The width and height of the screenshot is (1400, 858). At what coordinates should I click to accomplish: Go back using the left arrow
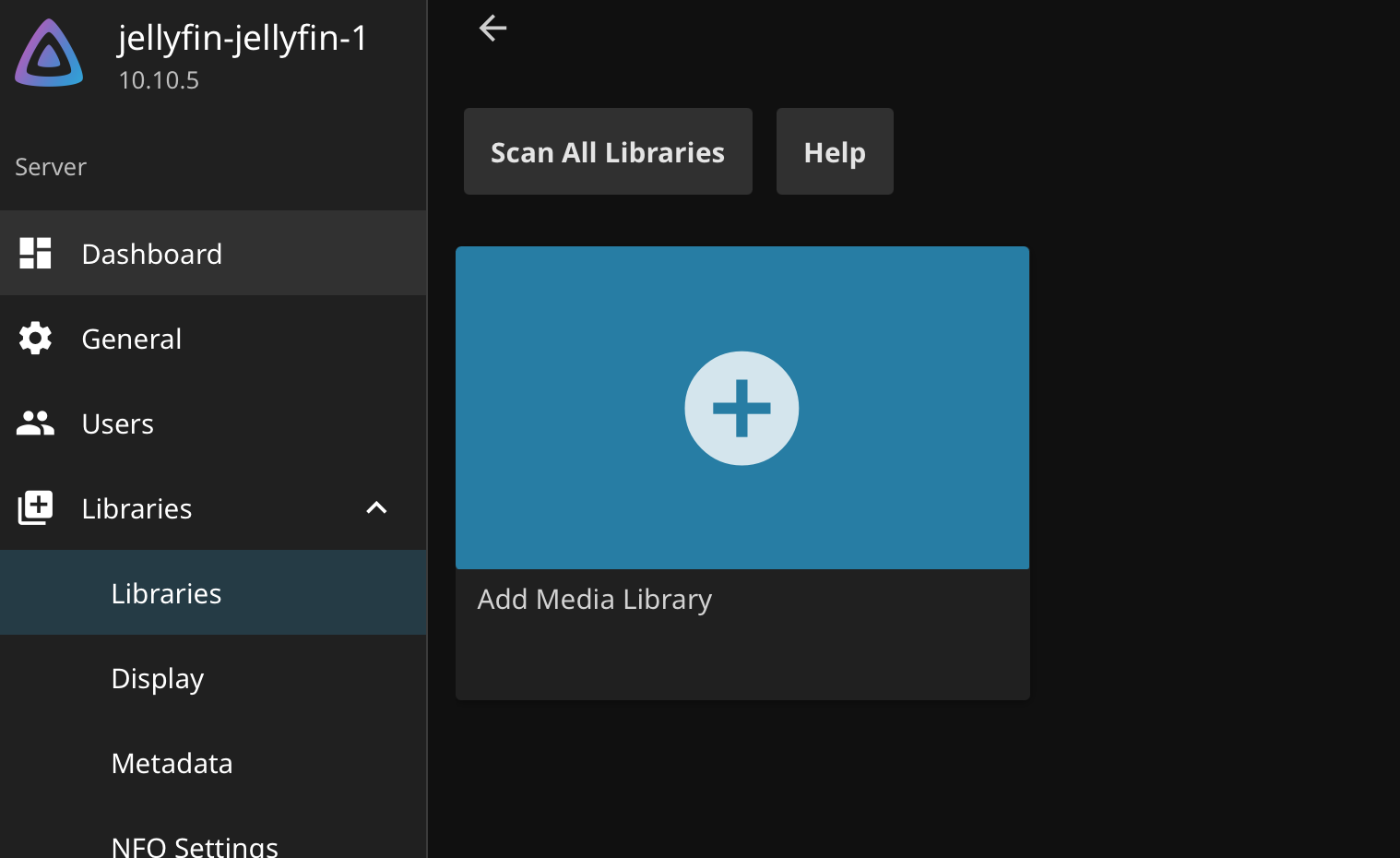tap(492, 29)
